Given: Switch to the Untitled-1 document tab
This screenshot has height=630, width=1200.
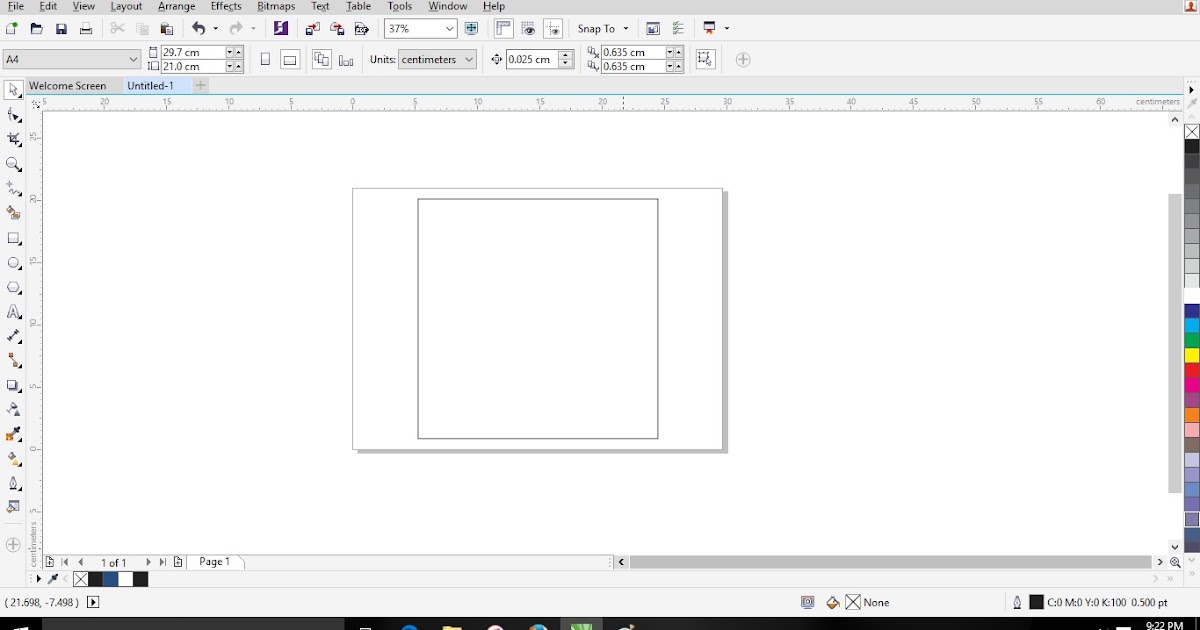Looking at the screenshot, I should pos(150,86).
